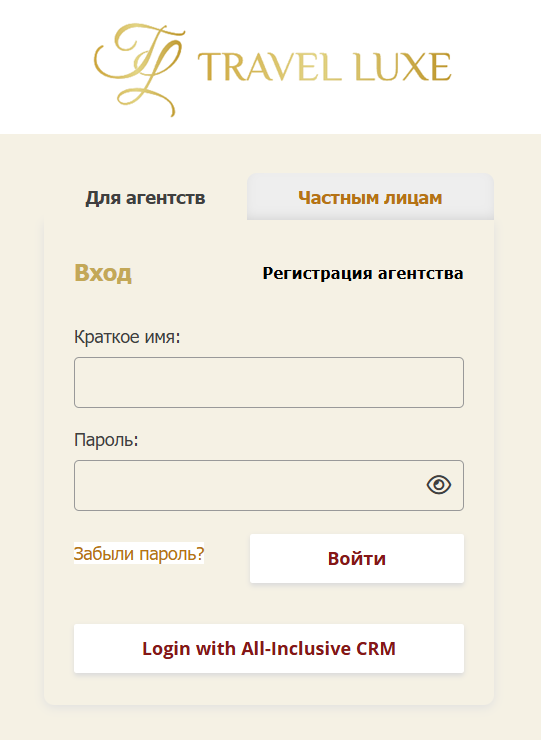Submit login with the Войти button
The height and width of the screenshot is (740, 541).
357,558
